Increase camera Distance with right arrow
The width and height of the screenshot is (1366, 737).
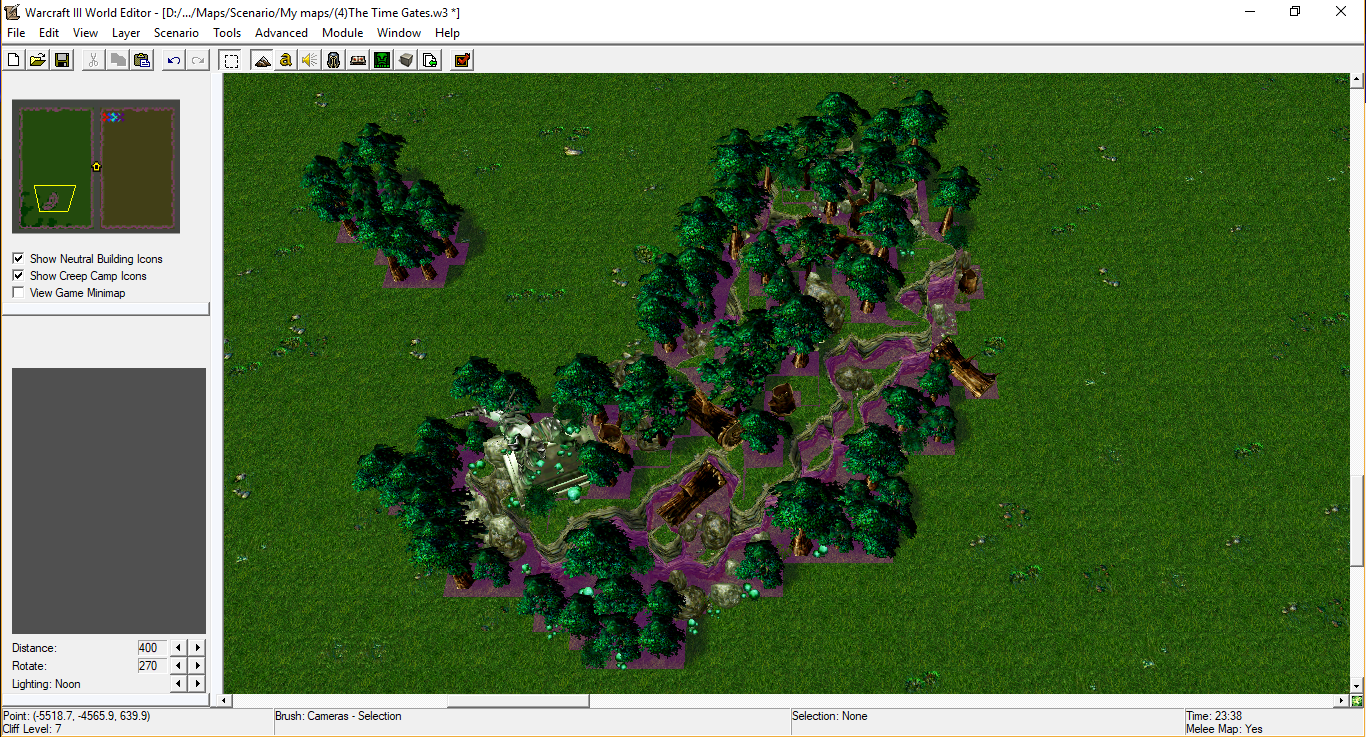197,647
